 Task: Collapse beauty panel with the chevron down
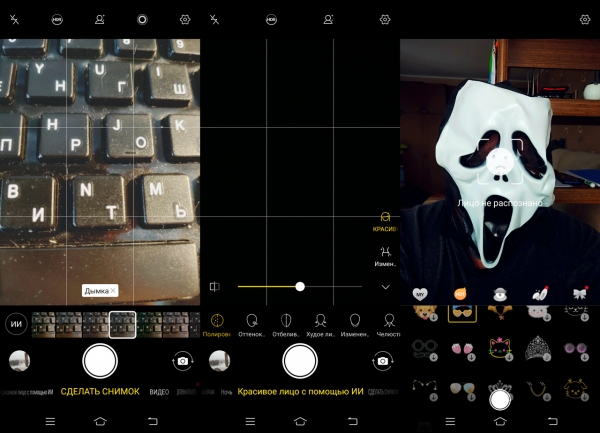point(385,287)
